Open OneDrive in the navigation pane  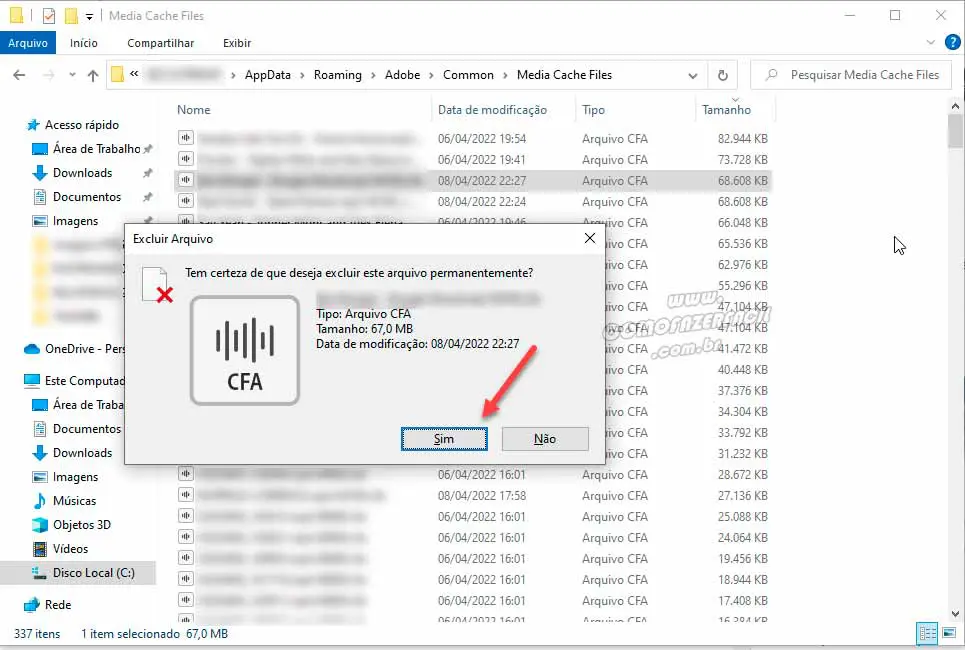(84, 349)
